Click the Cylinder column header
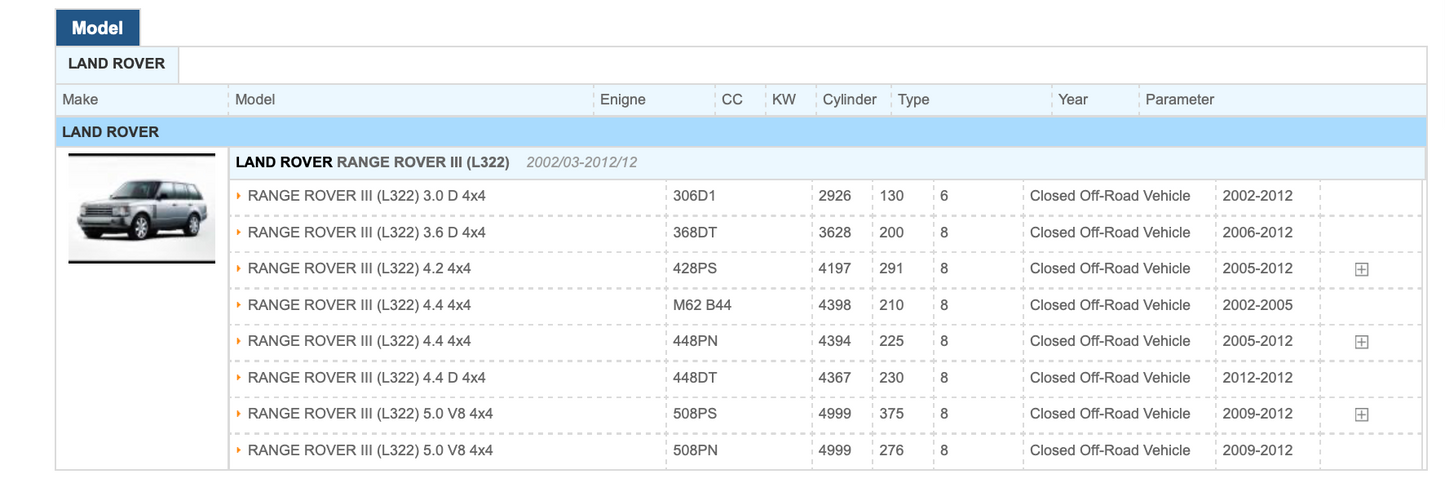The image size is (1445, 483). coord(850,99)
